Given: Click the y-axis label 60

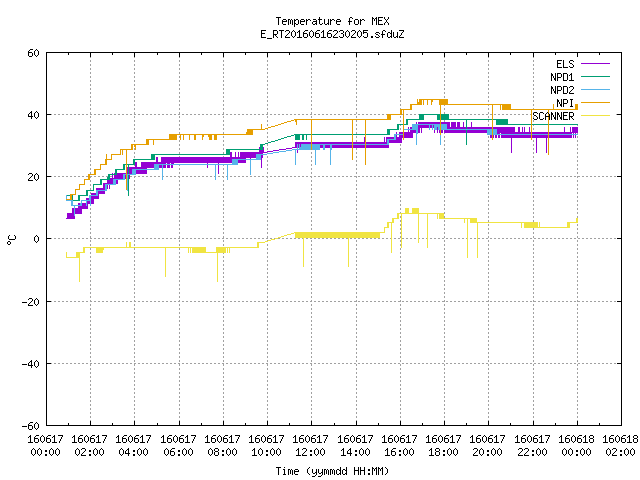Looking at the screenshot, I should coord(33,53).
